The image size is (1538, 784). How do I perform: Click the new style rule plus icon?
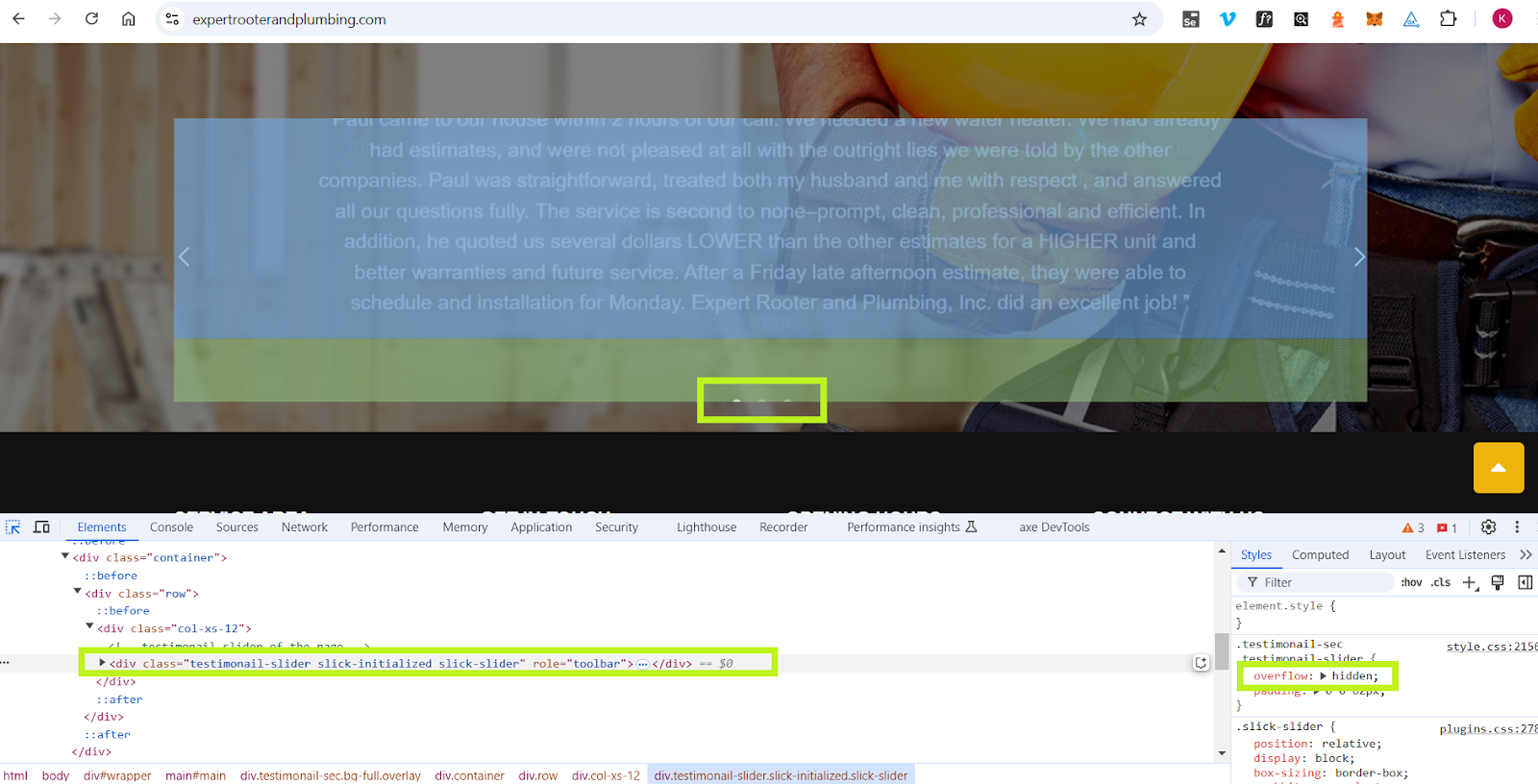click(x=1470, y=582)
